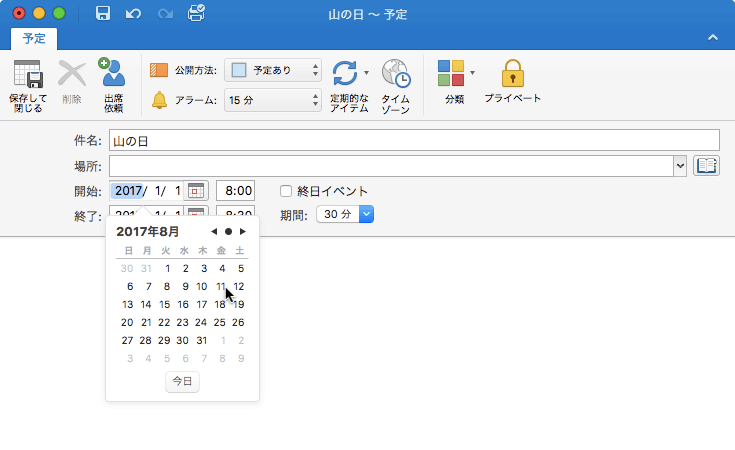The image size is (735, 450).
Task: Open the 公開方法 予定あり dropdown
Action: 273,70
